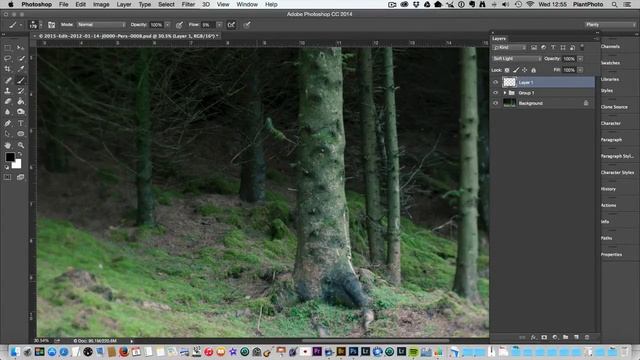
Task: Reset default foreground and background colors
Action: coord(7,167)
